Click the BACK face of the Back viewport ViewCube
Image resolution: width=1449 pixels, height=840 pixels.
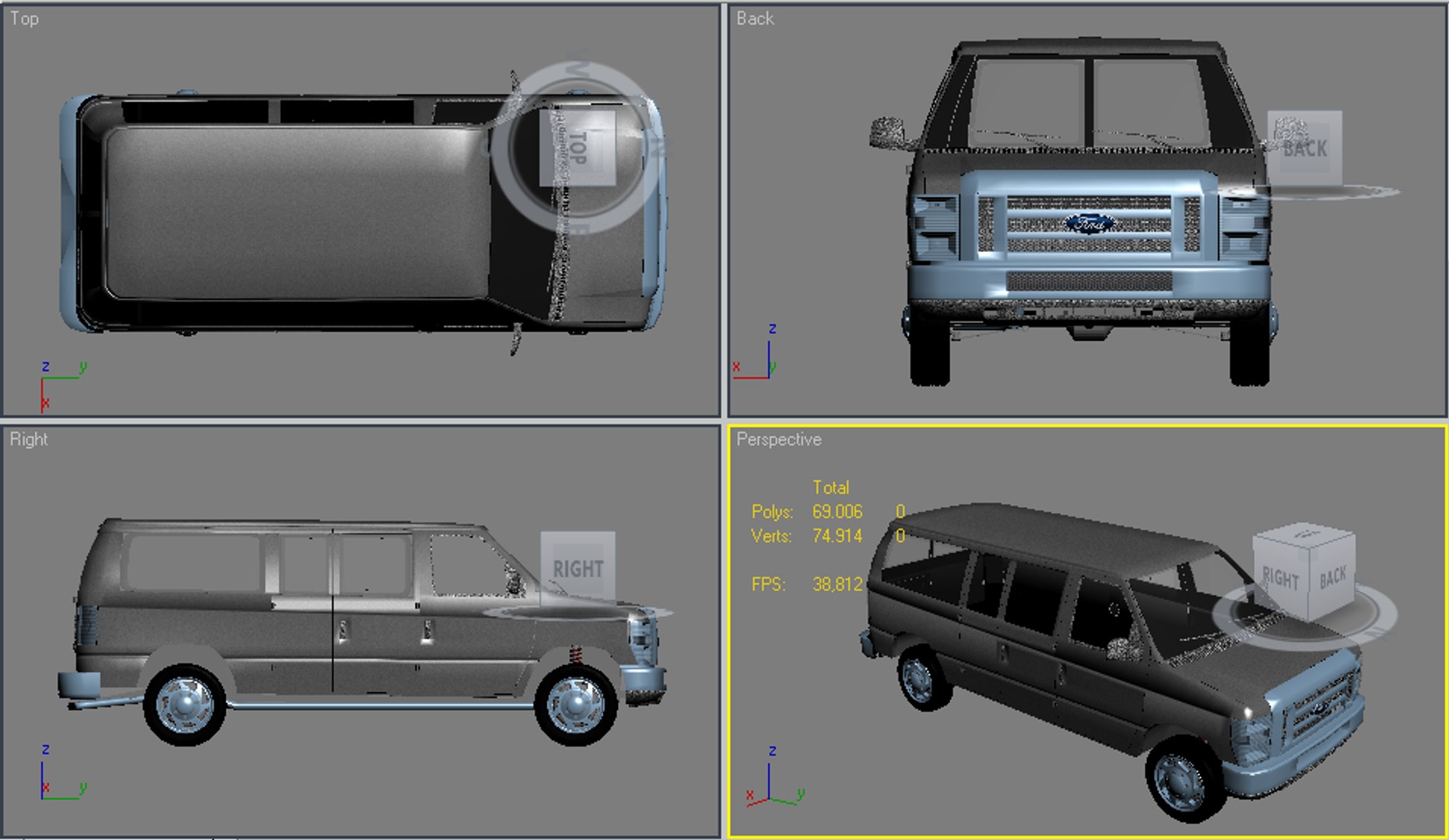[1305, 148]
